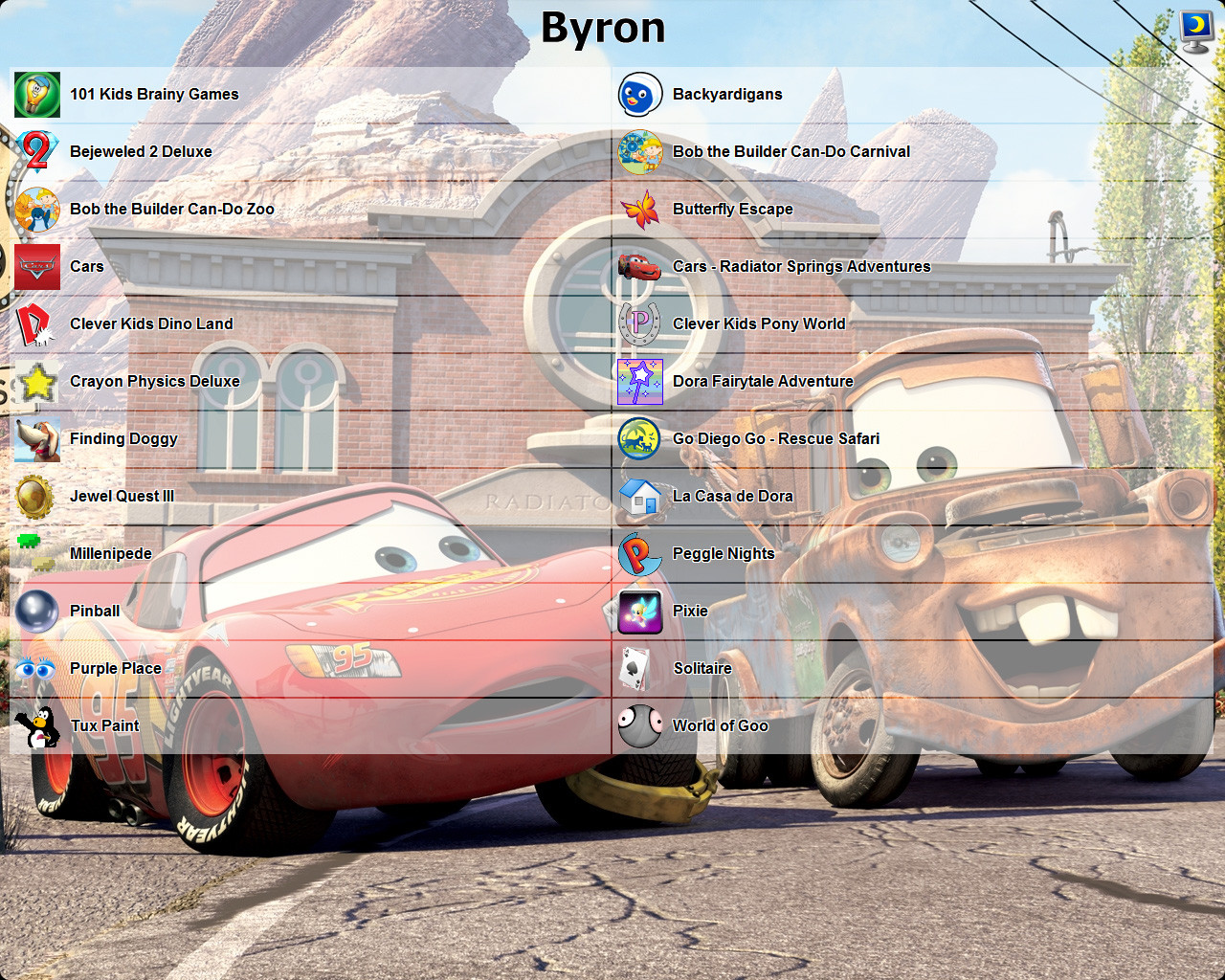1225x980 pixels.
Task: Open the green Millenipede icon
Action: [37, 554]
